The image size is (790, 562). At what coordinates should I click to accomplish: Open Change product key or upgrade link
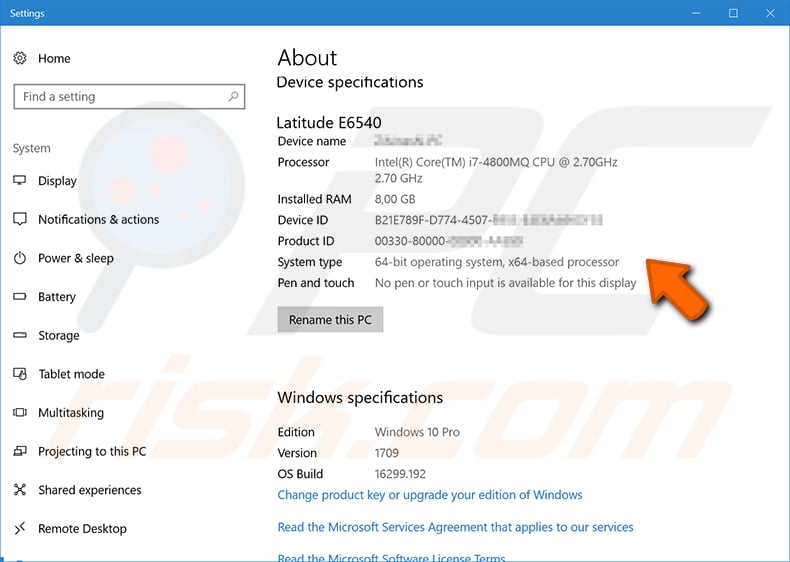[x=429, y=495]
